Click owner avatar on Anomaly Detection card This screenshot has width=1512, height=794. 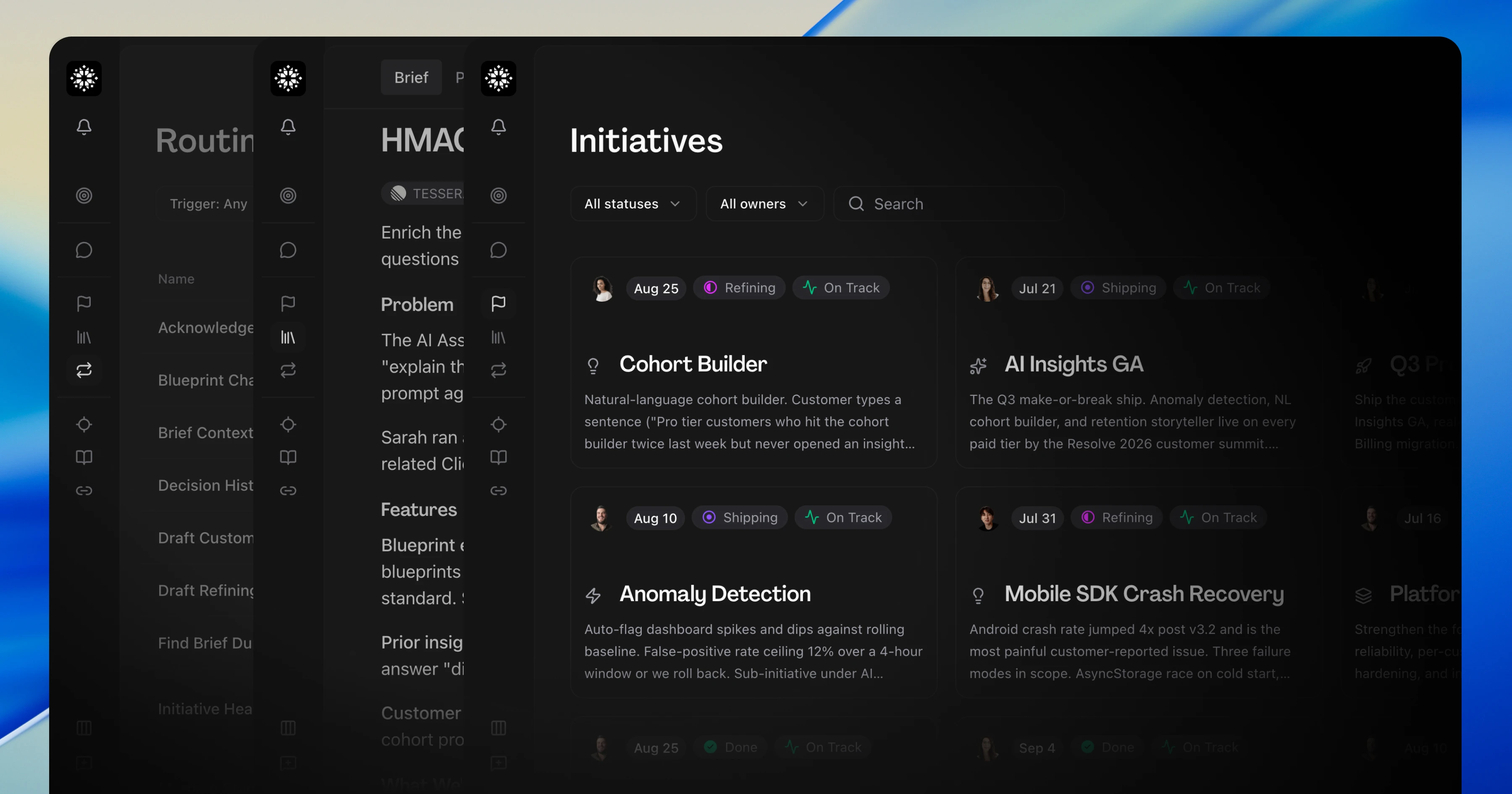point(601,518)
